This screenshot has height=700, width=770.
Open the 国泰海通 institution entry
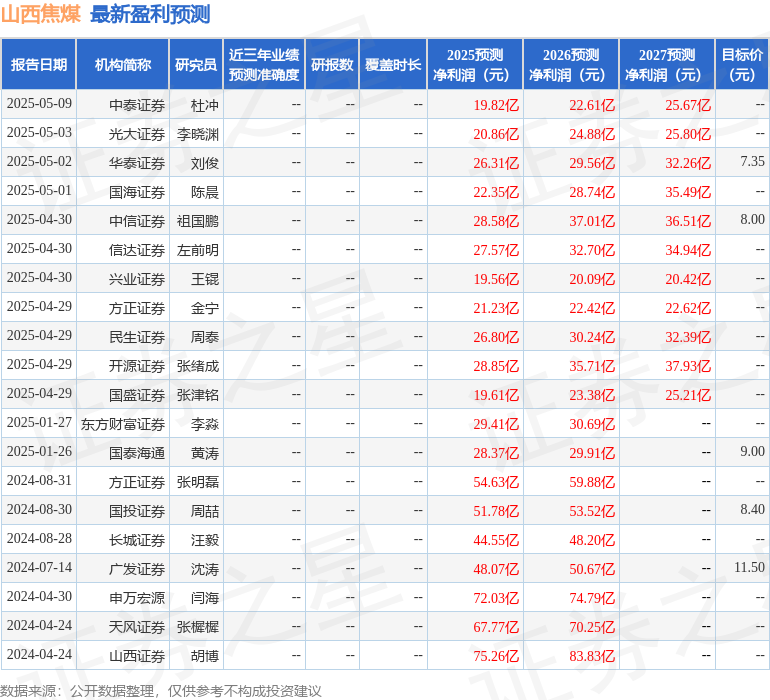pyautogui.click(x=136, y=453)
